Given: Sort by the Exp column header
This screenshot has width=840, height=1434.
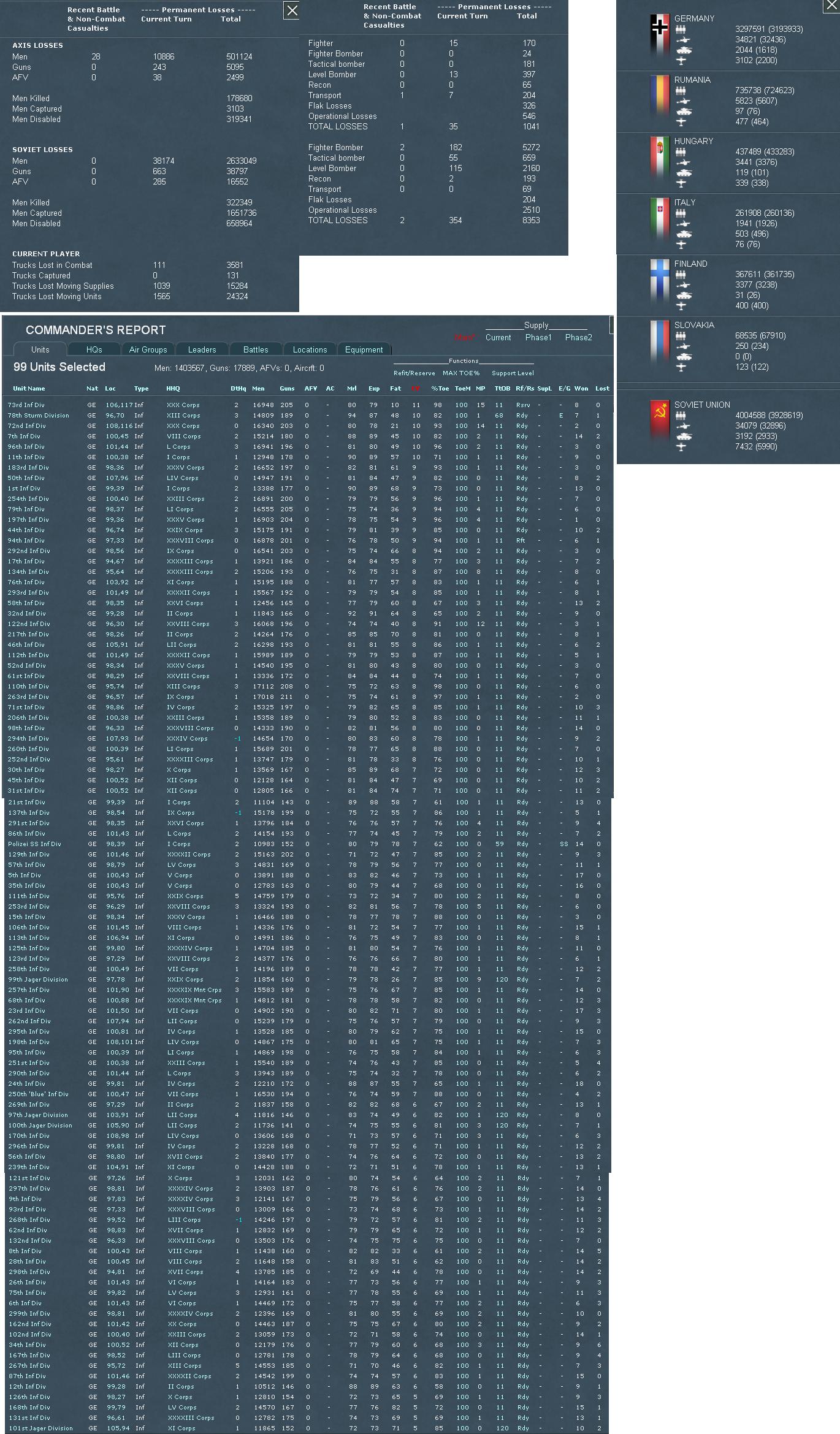Looking at the screenshot, I should point(374,389).
